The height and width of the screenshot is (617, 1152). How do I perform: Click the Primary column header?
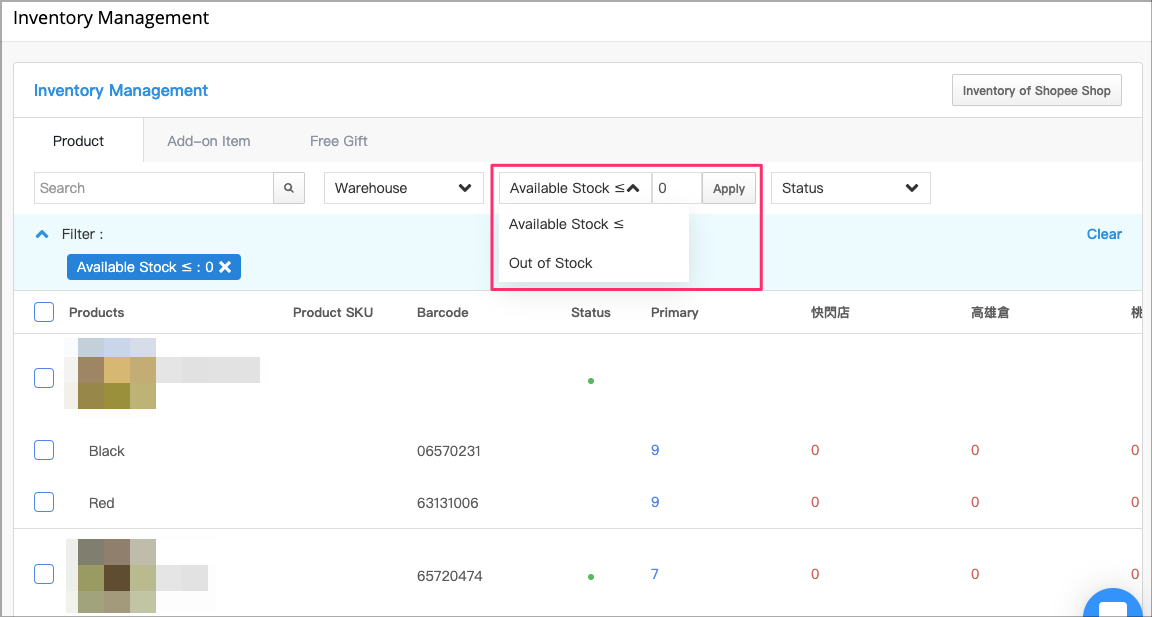pos(674,312)
